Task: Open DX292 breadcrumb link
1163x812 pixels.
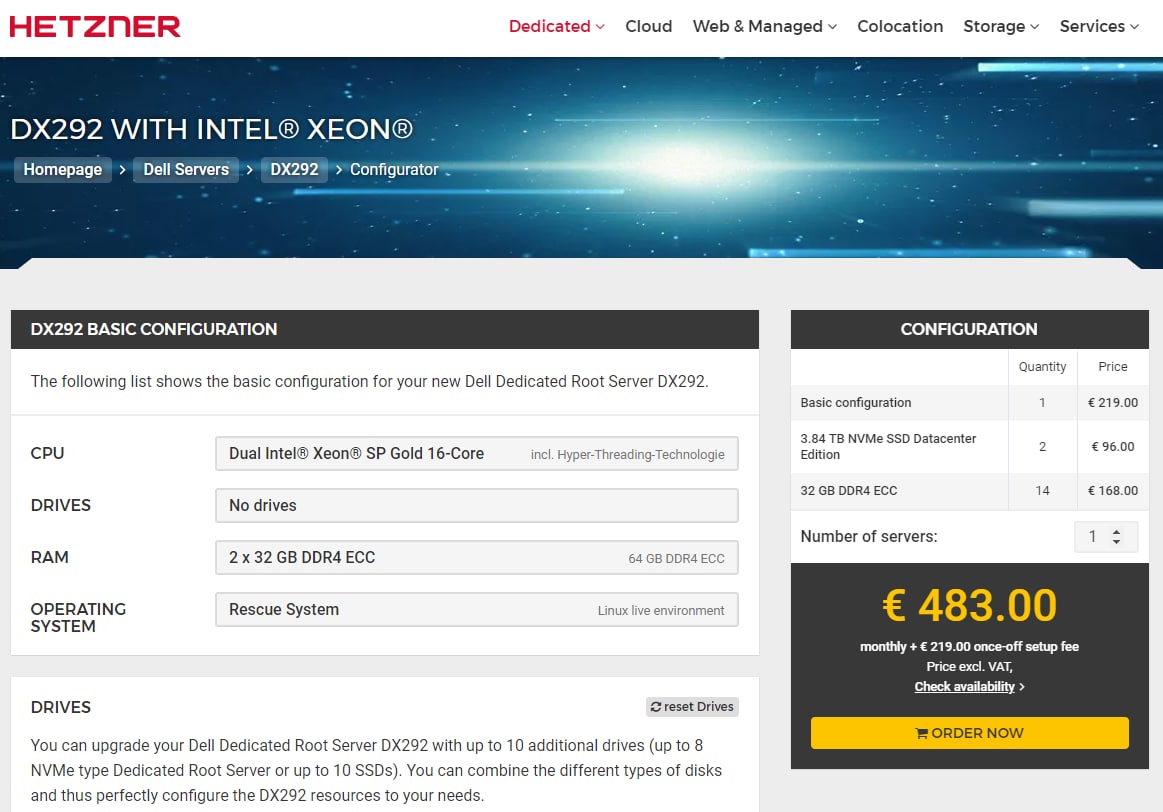Action: tap(294, 170)
